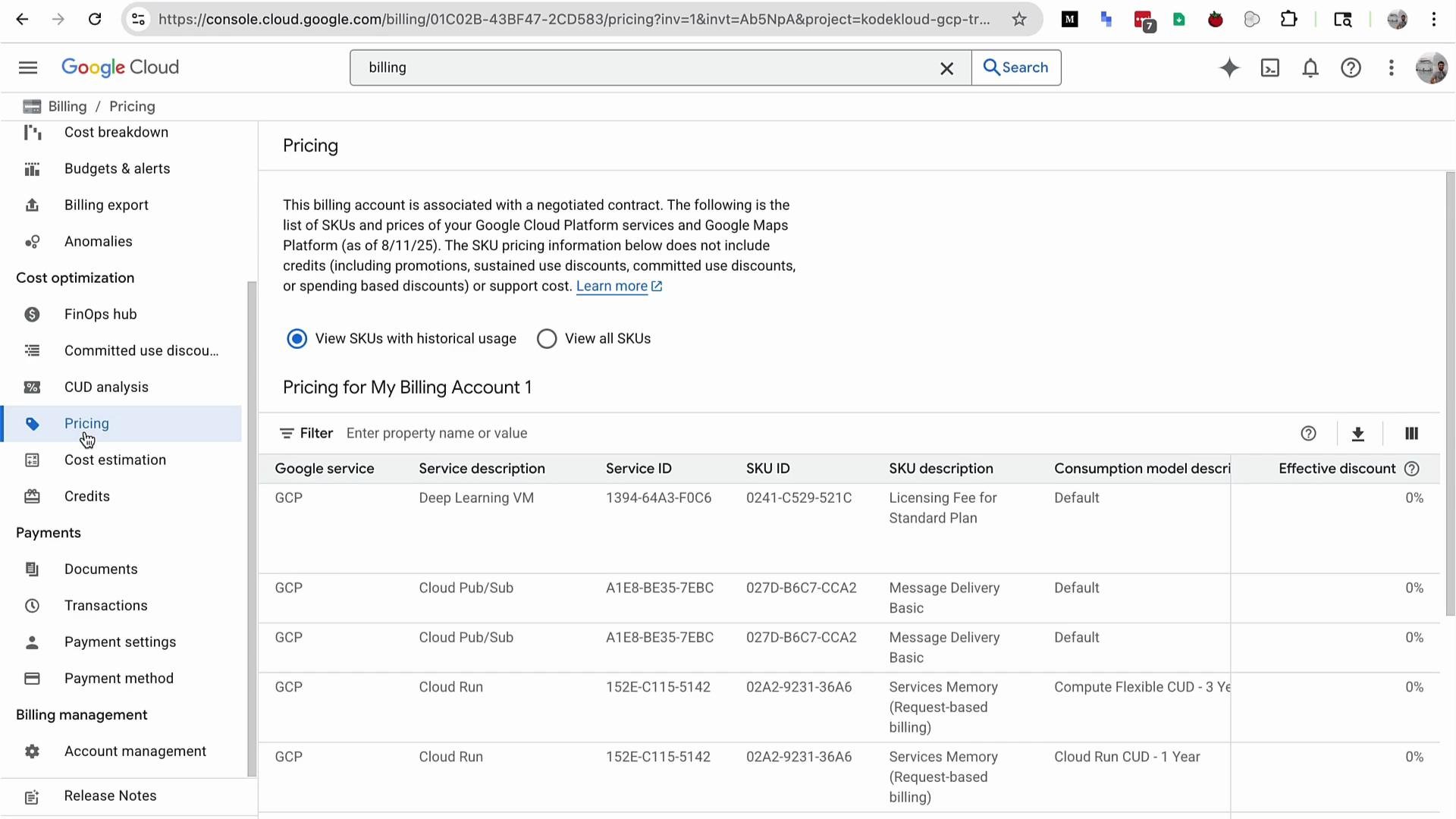Open Gemini AI assistant sparkle icon

[1229, 67]
